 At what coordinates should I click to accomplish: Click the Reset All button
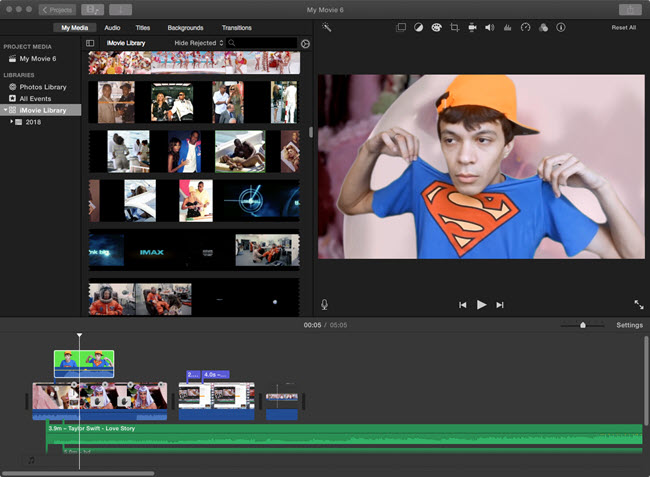(x=623, y=28)
